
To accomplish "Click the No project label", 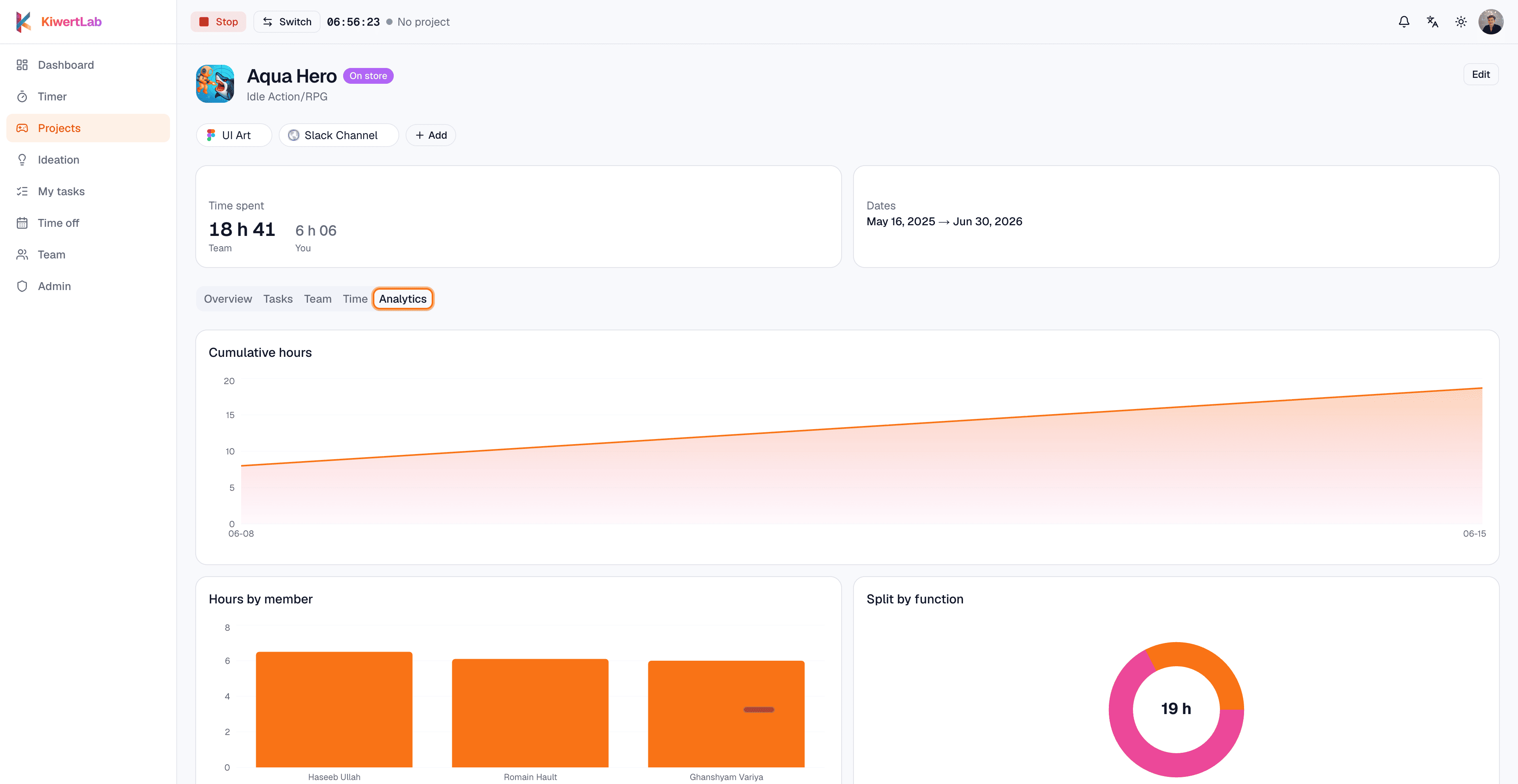I will (x=423, y=22).
